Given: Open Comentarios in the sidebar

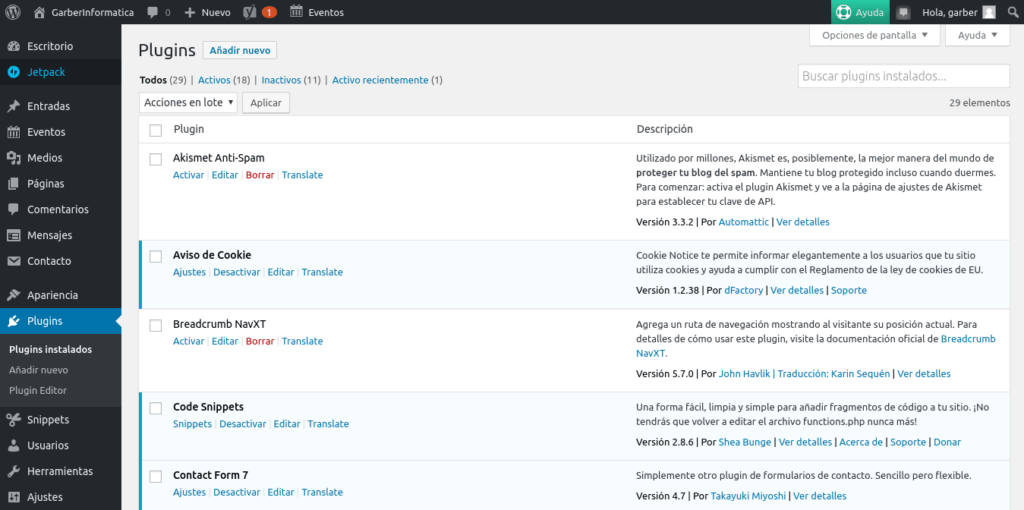Looking at the screenshot, I should (x=60, y=209).
